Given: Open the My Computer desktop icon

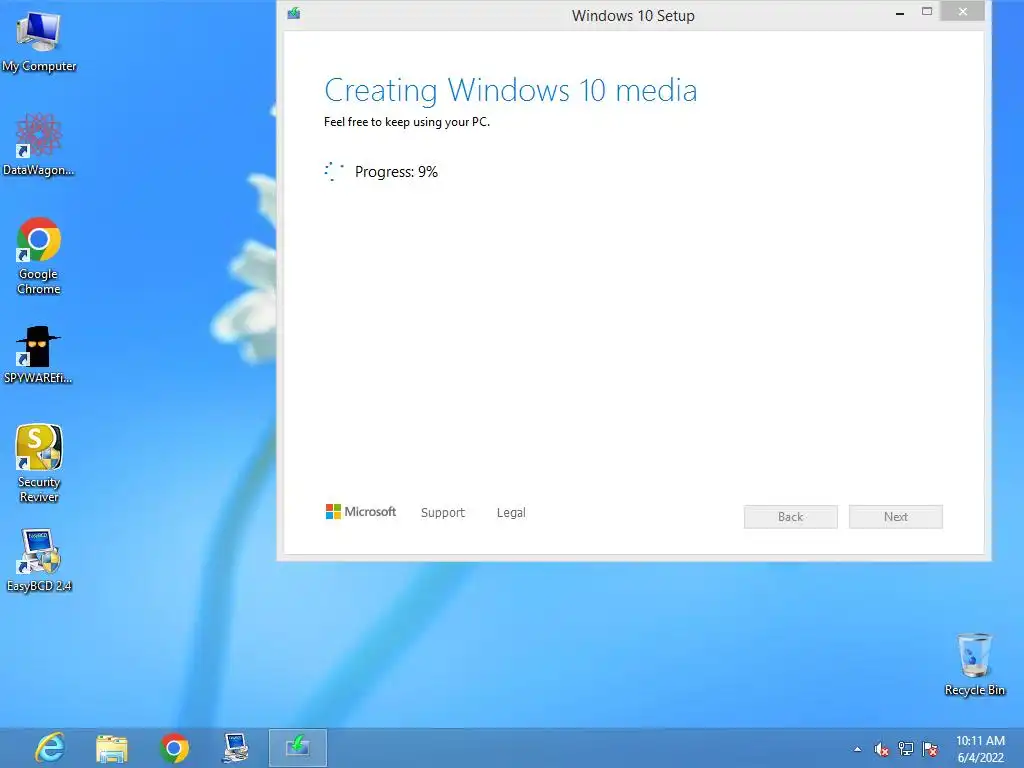Looking at the screenshot, I should 39,42.
